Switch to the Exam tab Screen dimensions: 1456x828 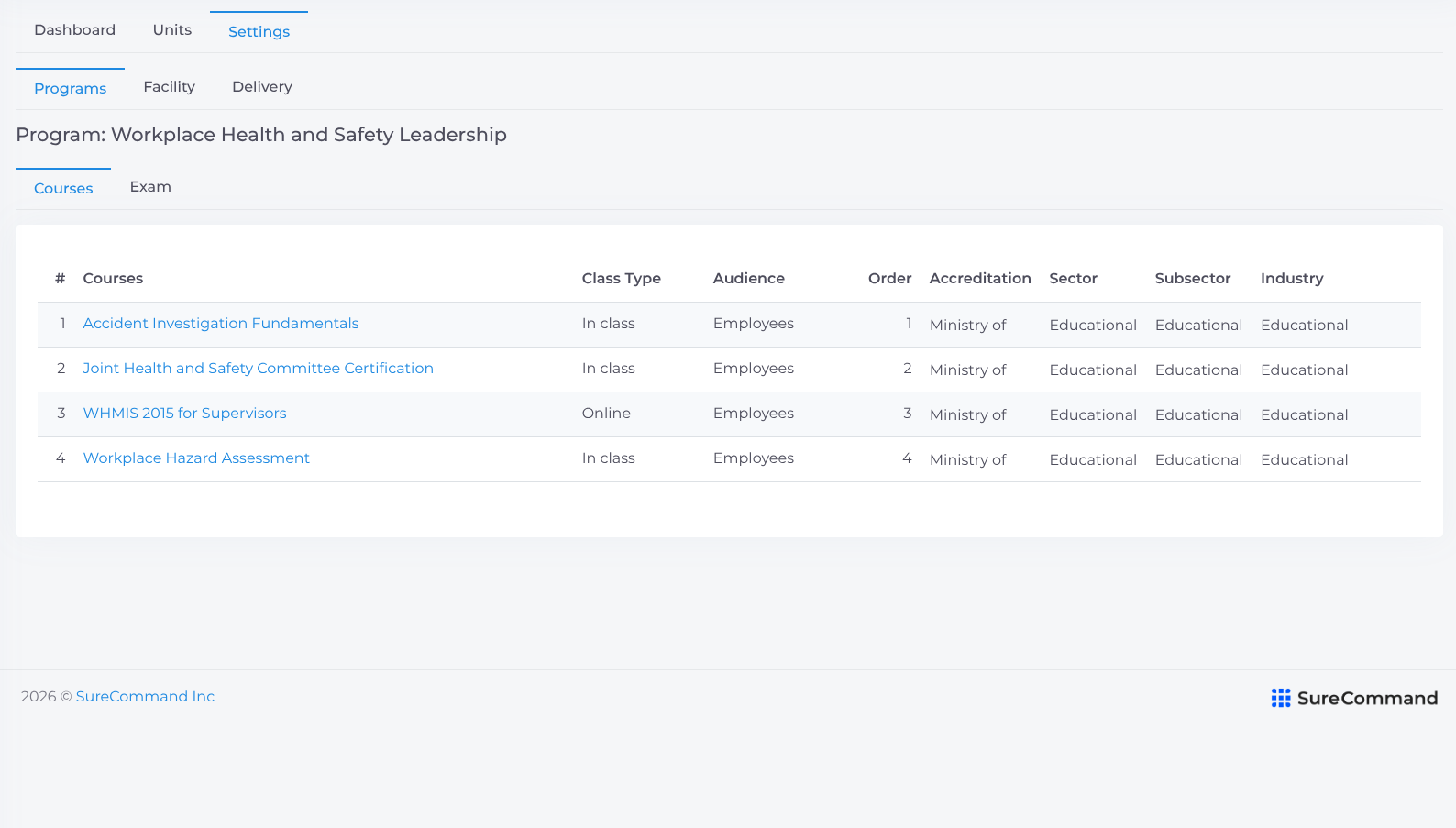click(x=150, y=187)
